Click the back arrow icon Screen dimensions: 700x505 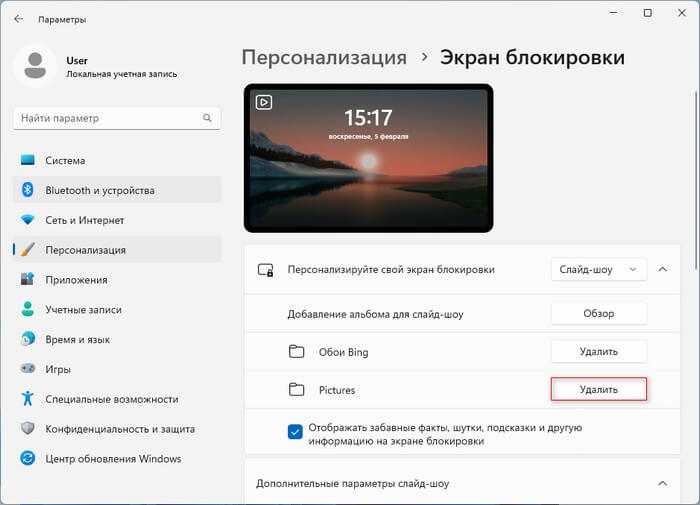pos(18,19)
